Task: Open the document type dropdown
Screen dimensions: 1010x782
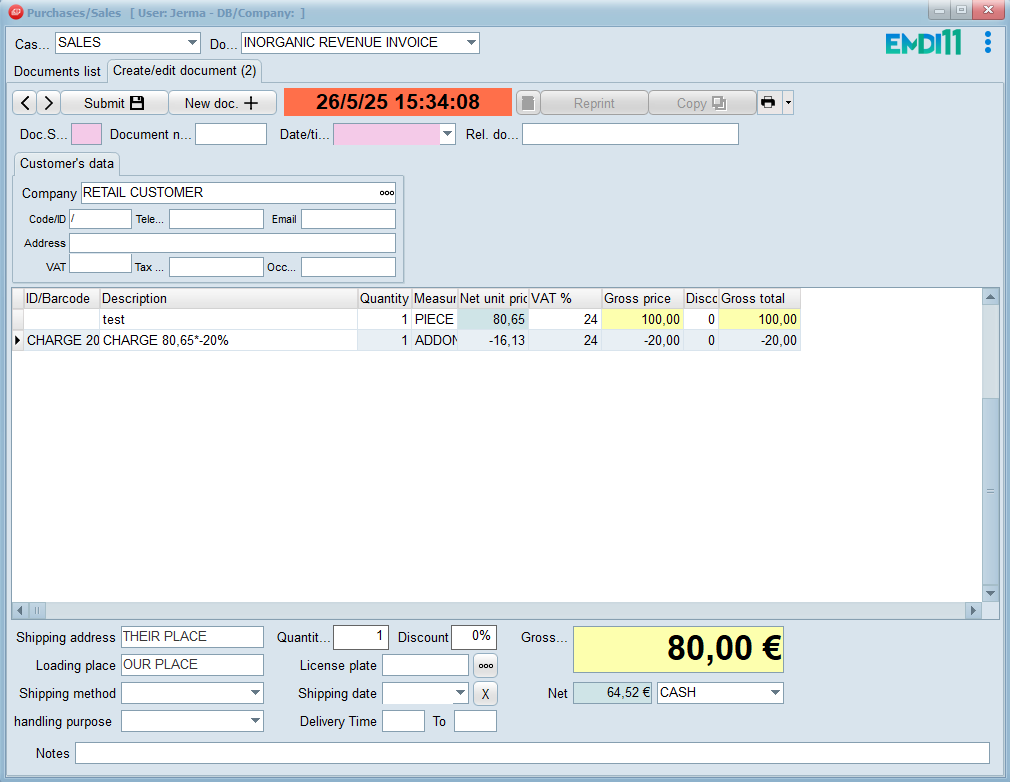Action: (x=471, y=43)
